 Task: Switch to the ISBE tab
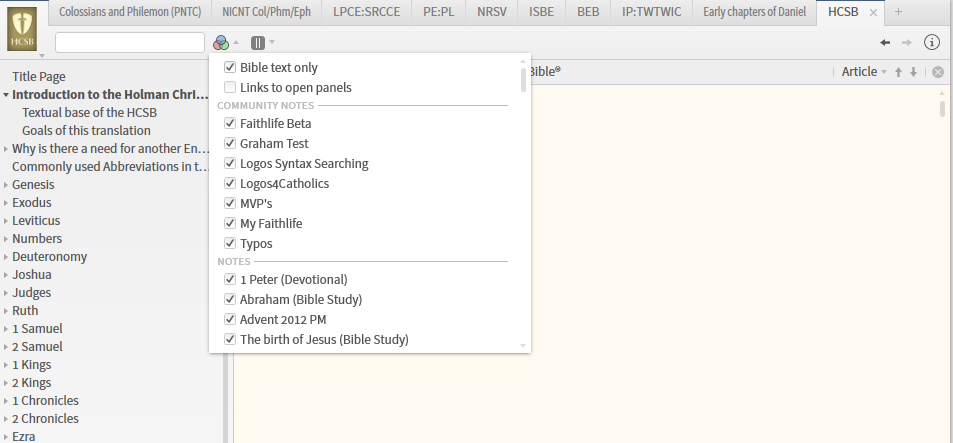point(542,12)
